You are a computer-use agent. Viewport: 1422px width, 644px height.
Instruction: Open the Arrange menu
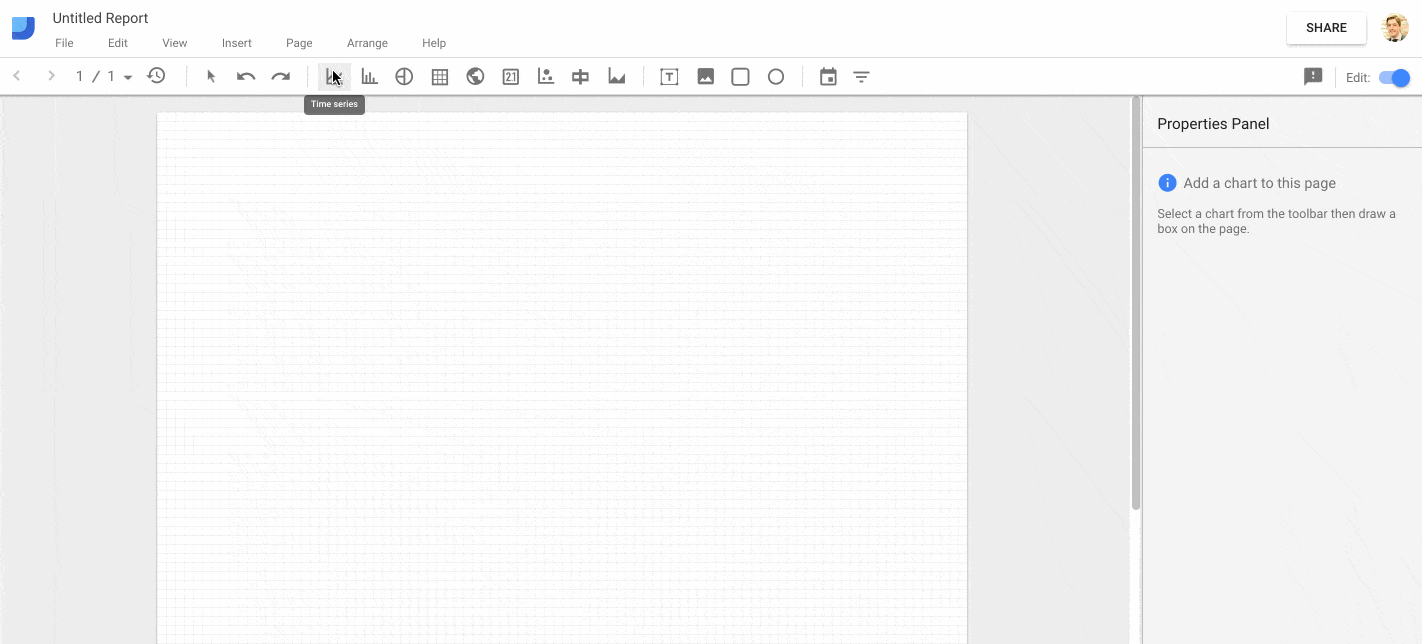[367, 43]
